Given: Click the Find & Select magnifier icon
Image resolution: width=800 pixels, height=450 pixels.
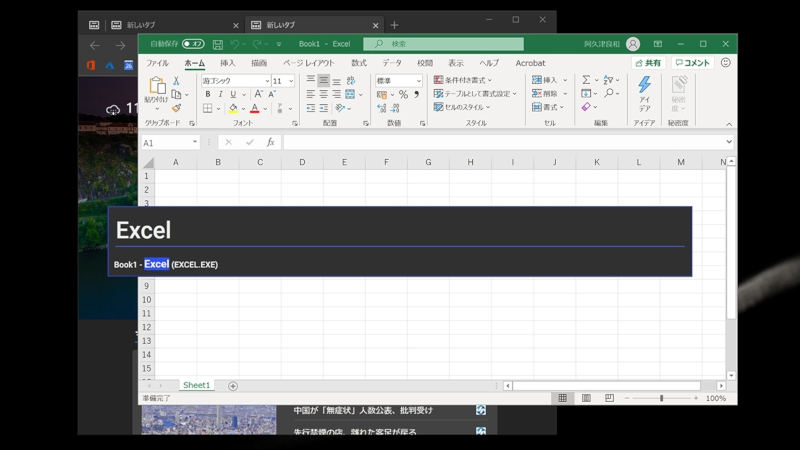Looking at the screenshot, I should pos(609,93).
